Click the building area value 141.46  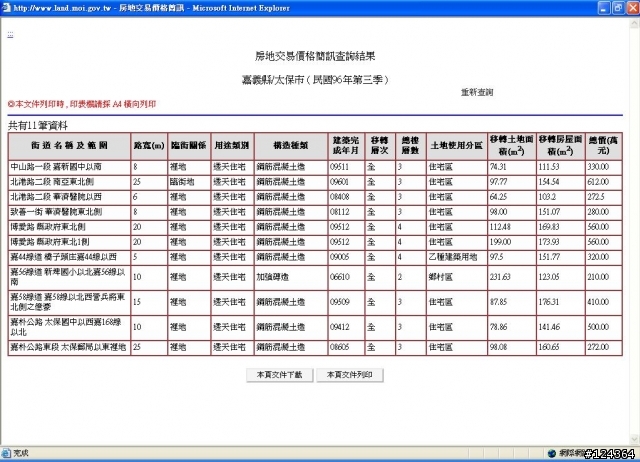pos(549,327)
